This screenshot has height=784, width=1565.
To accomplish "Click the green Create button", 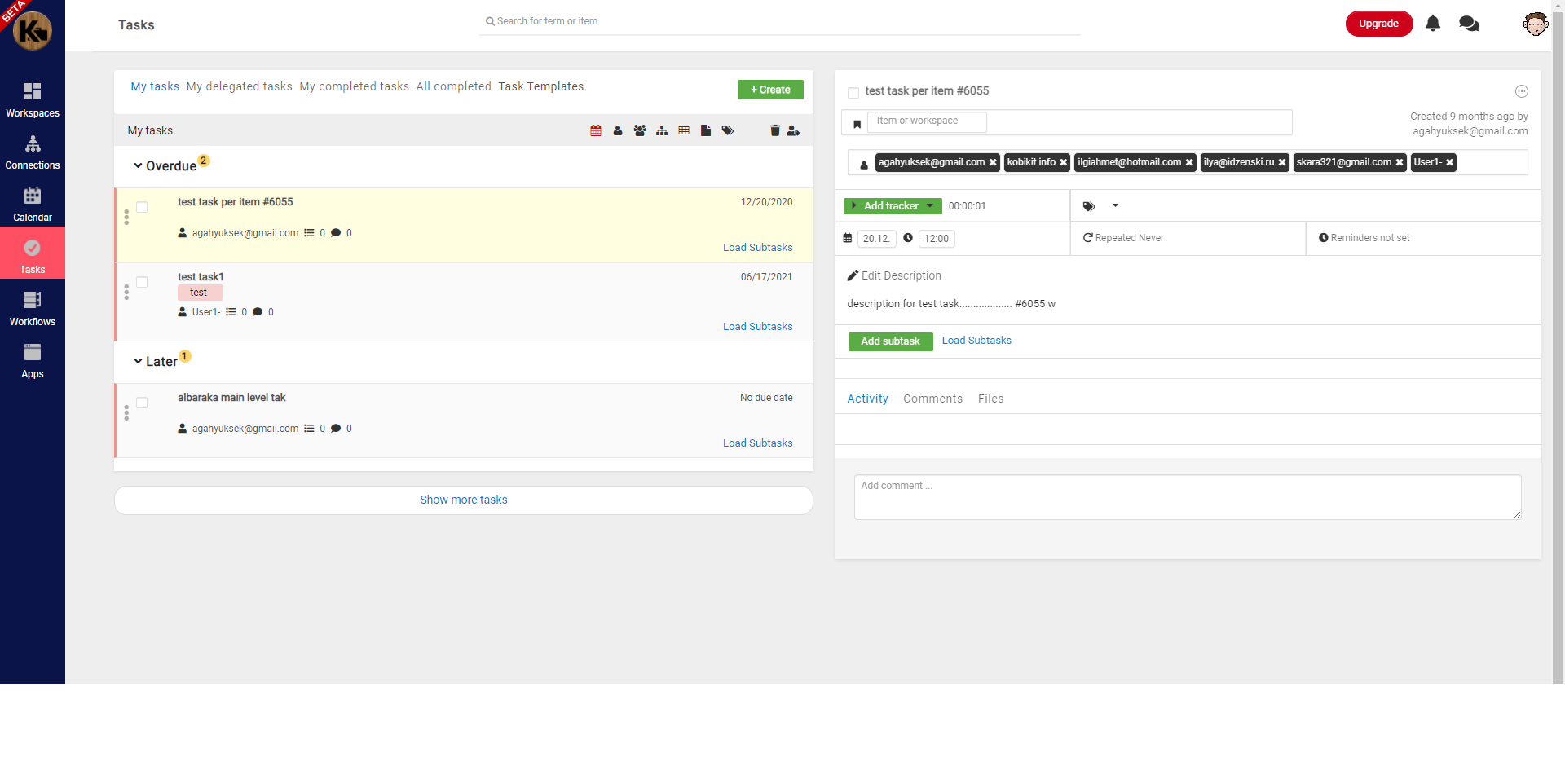I will click(770, 90).
